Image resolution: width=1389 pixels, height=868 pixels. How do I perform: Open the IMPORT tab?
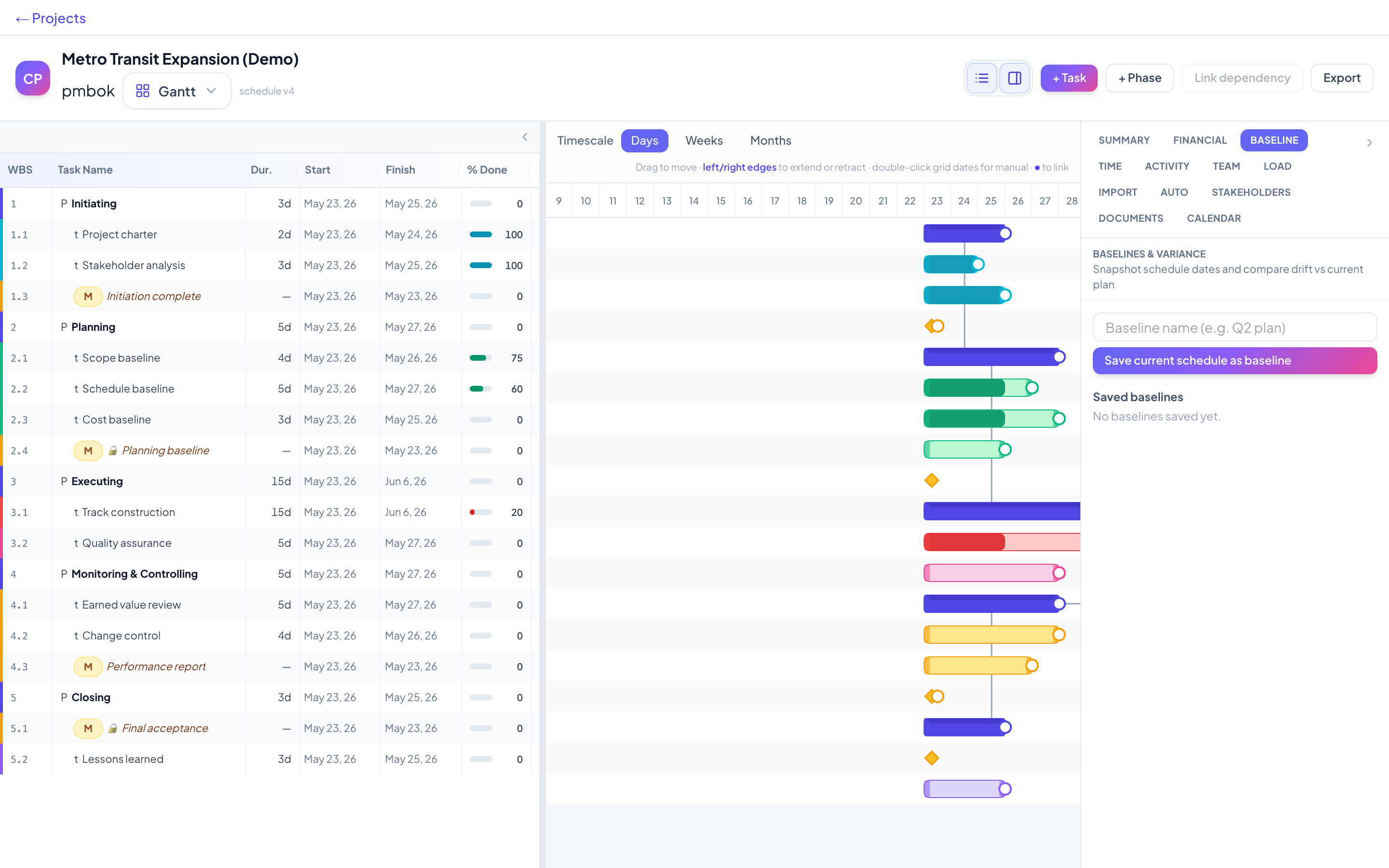click(x=1117, y=192)
